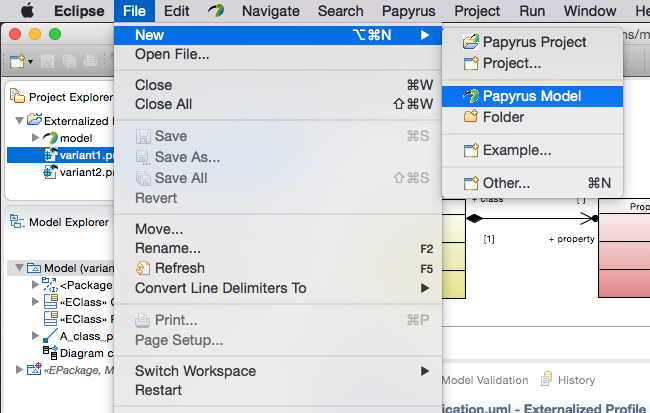This screenshot has height=413, width=650.
Task: Click the Papyrus bird icon in menu bar
Action: tap(216, 10)
